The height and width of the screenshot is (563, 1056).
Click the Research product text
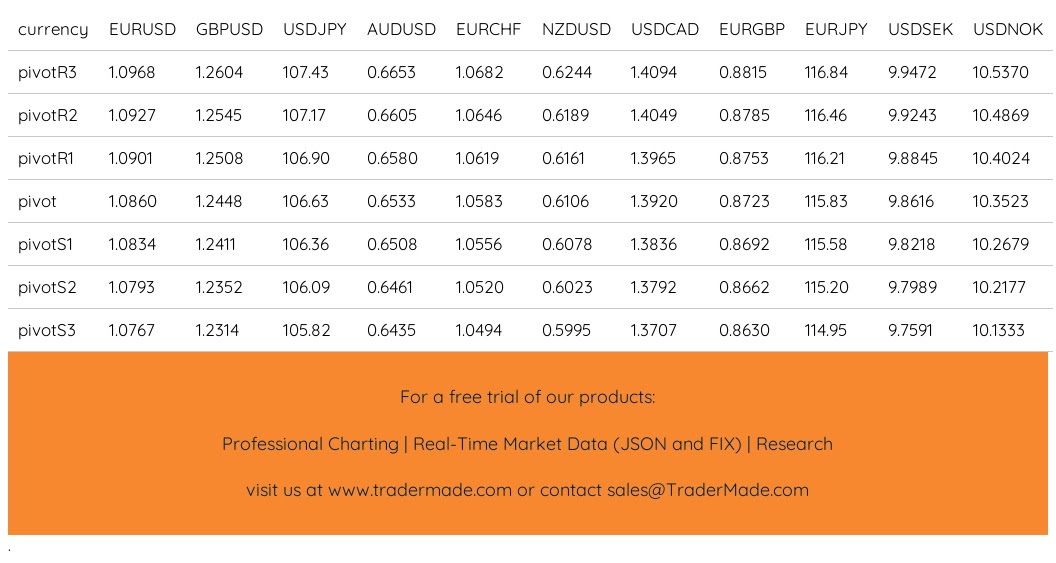pos(794,444)
